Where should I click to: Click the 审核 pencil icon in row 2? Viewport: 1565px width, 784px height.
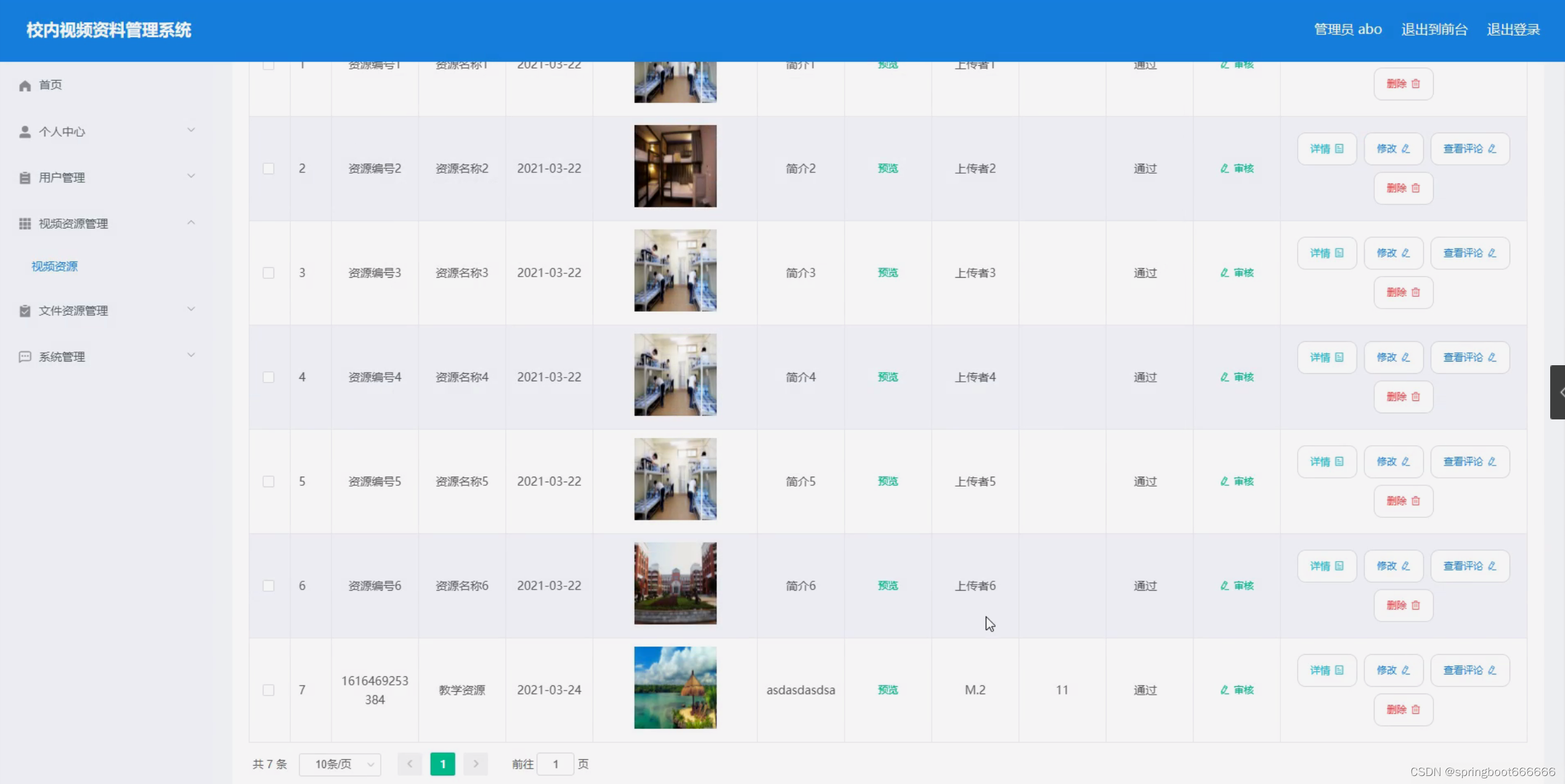pos(1224,169)
